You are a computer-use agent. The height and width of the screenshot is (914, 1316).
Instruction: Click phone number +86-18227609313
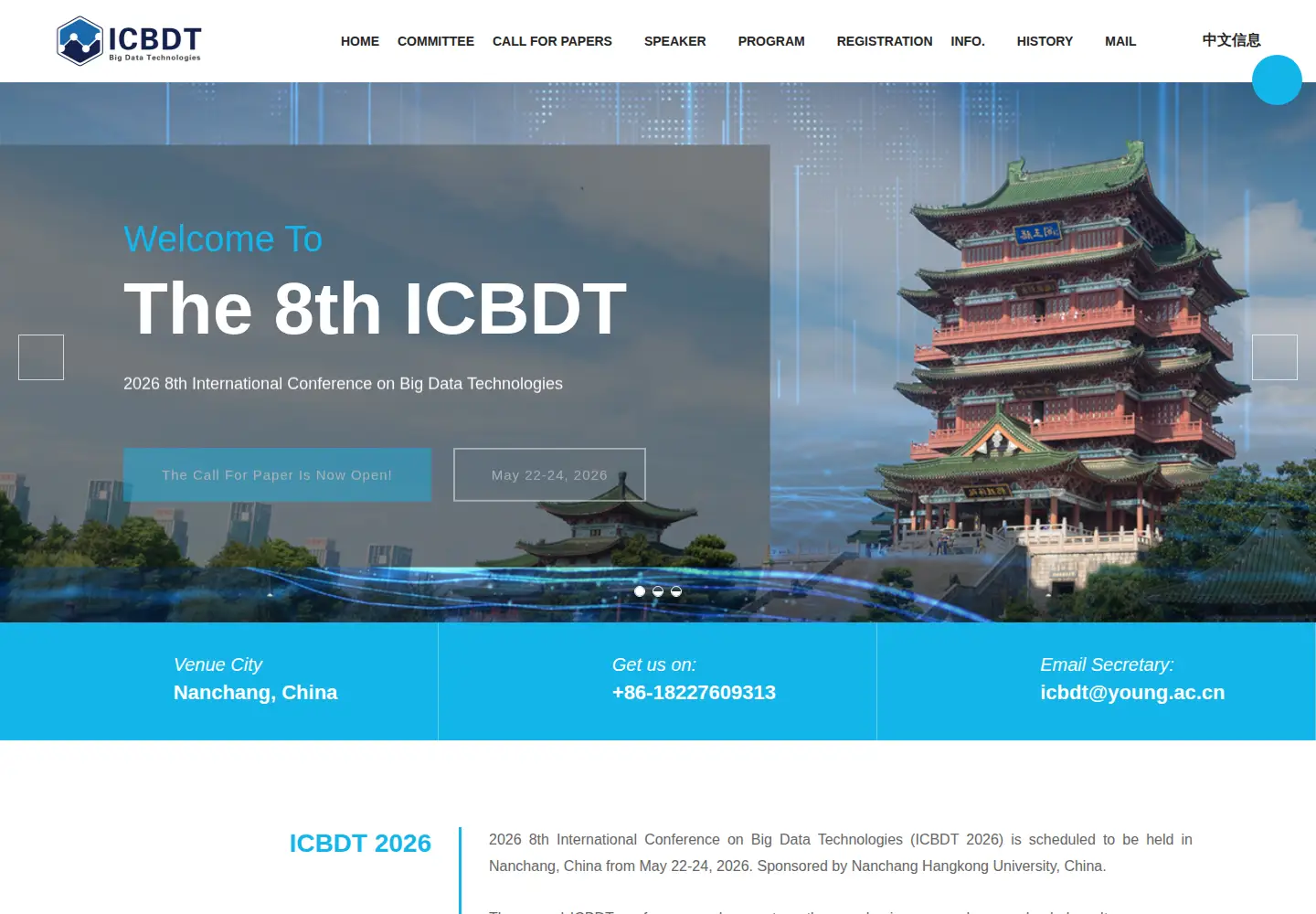pos(694,693)
